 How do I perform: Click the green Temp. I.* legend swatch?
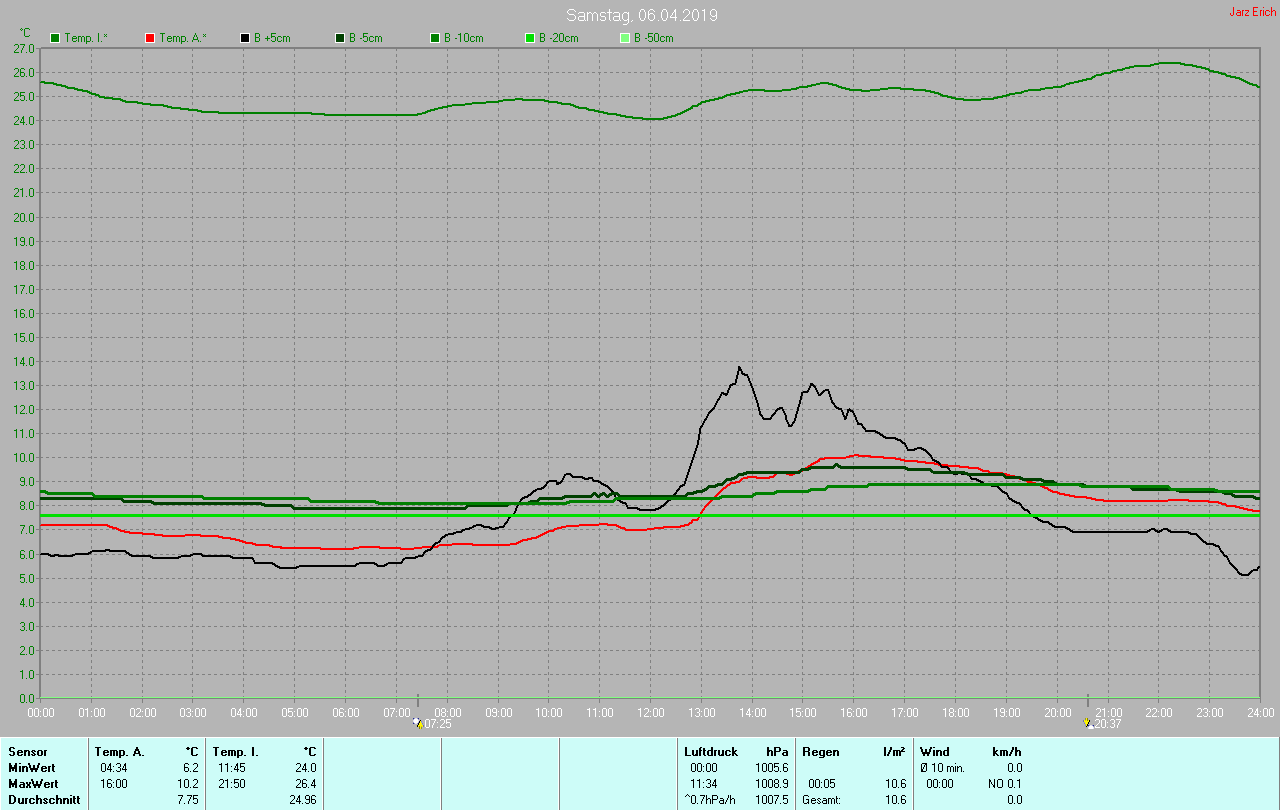[55, 38]
